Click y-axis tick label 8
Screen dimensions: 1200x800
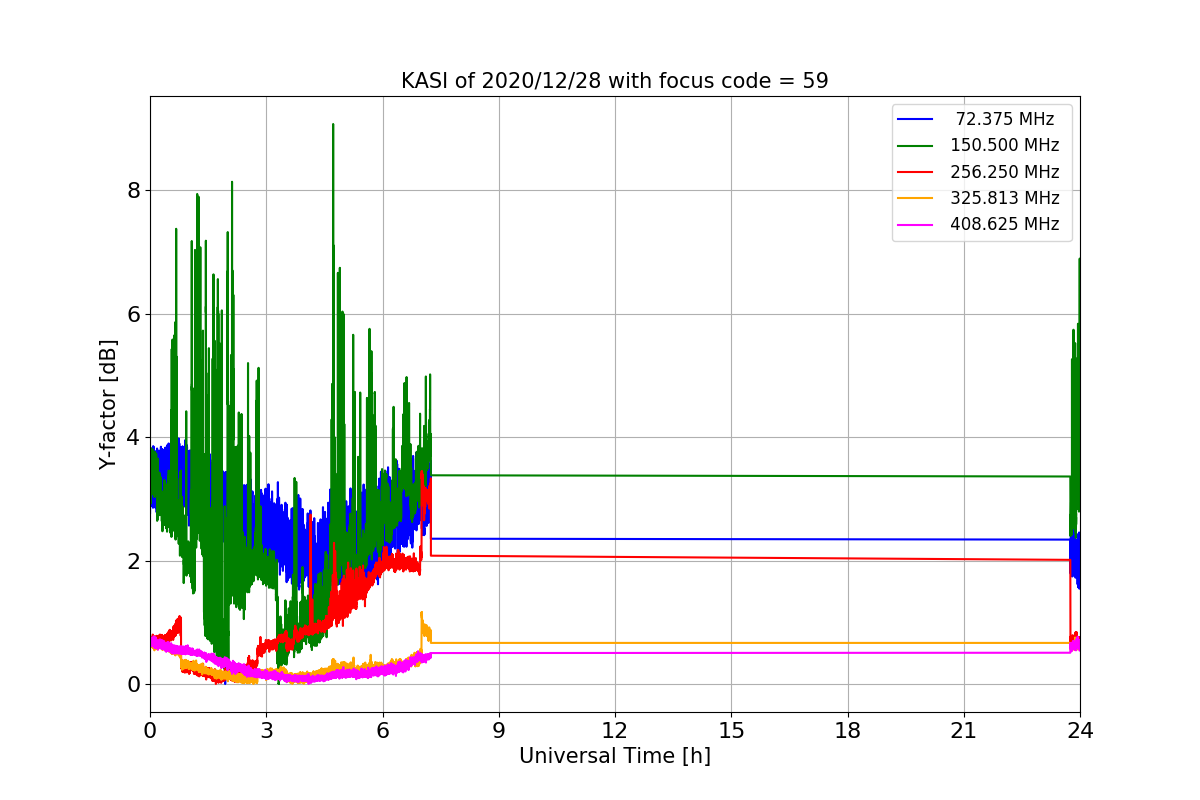tap(133, 191)
